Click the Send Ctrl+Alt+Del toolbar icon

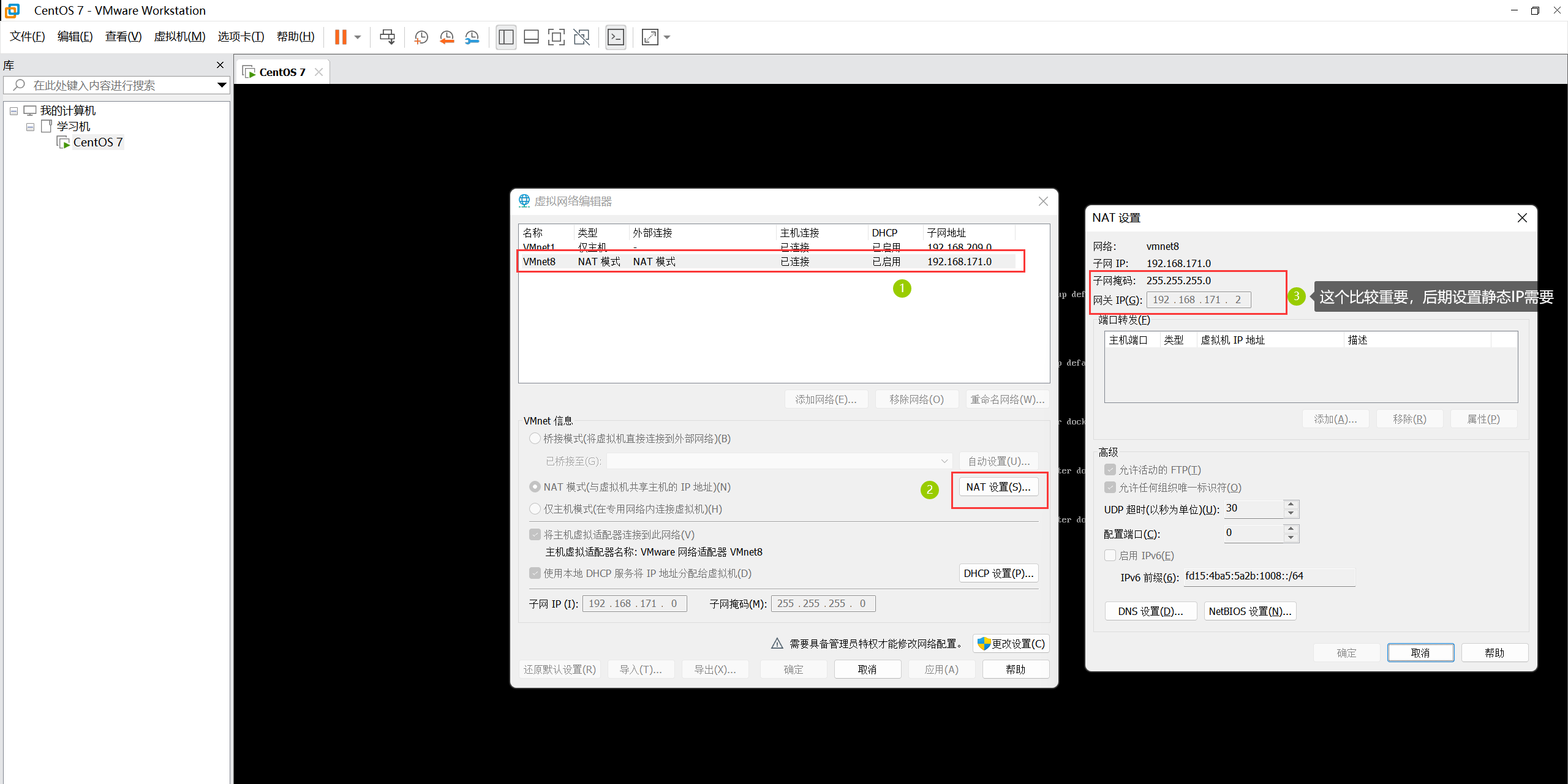(387, 37)
